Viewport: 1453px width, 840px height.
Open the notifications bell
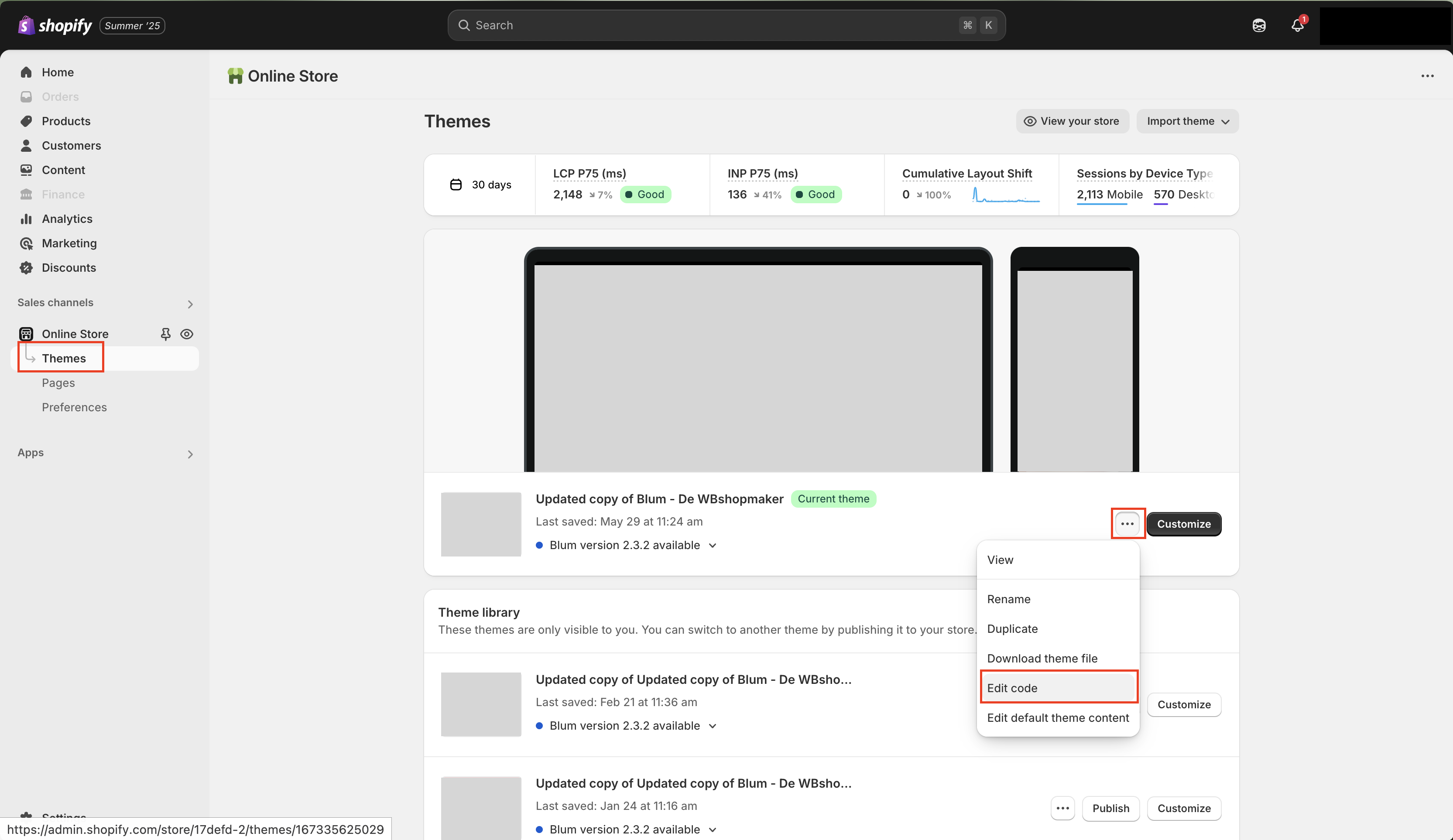pyautogui.click(x=1297, y=25)
